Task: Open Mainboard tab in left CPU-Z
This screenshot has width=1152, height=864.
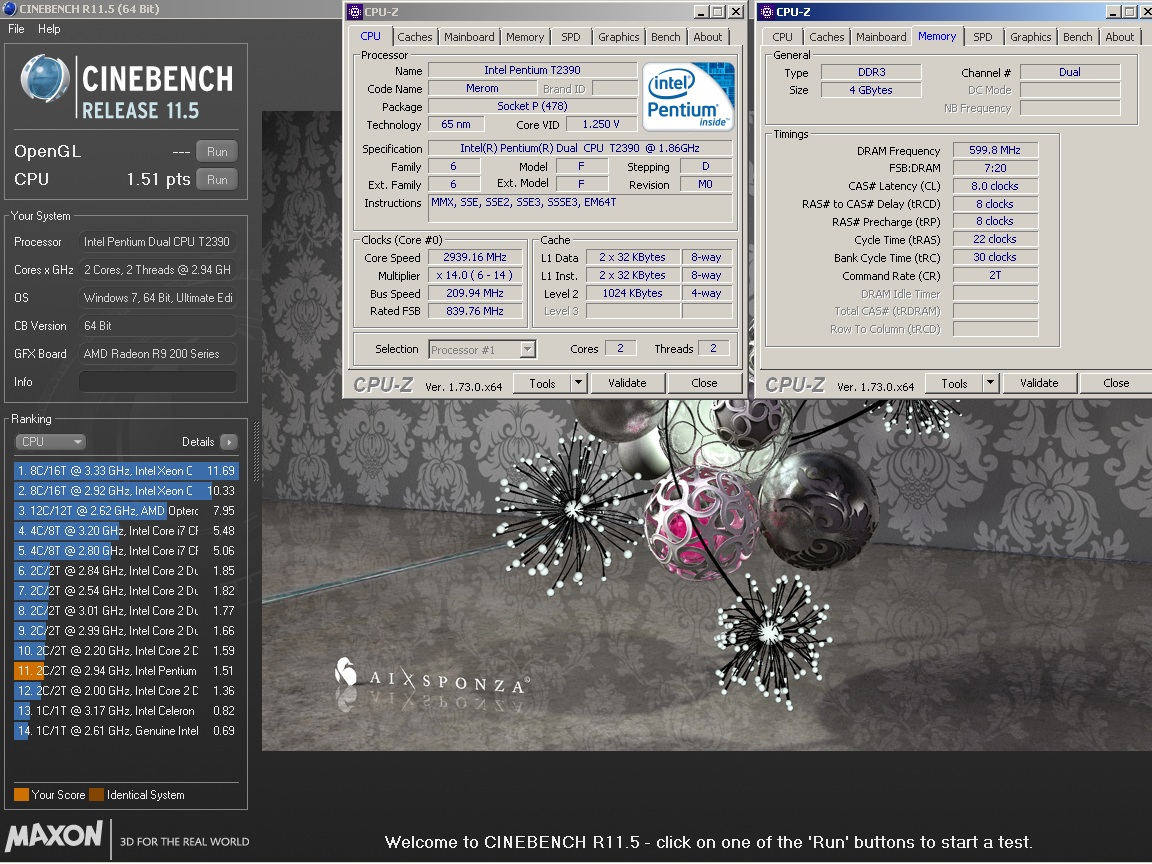Action: pos(469,37)
